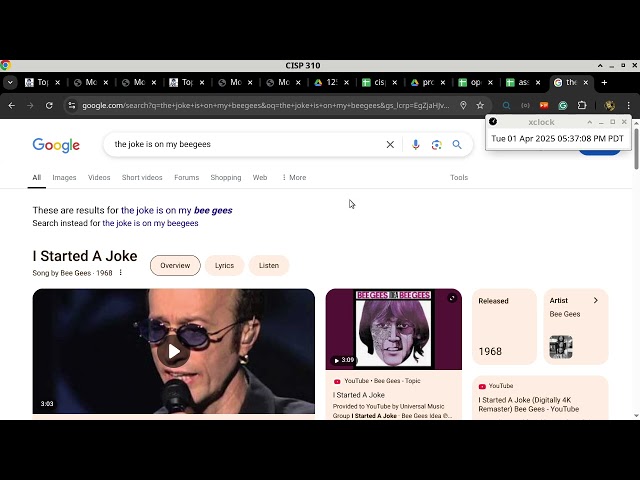Select the Listen chip
640x480 pixels.
pos(269,265)
